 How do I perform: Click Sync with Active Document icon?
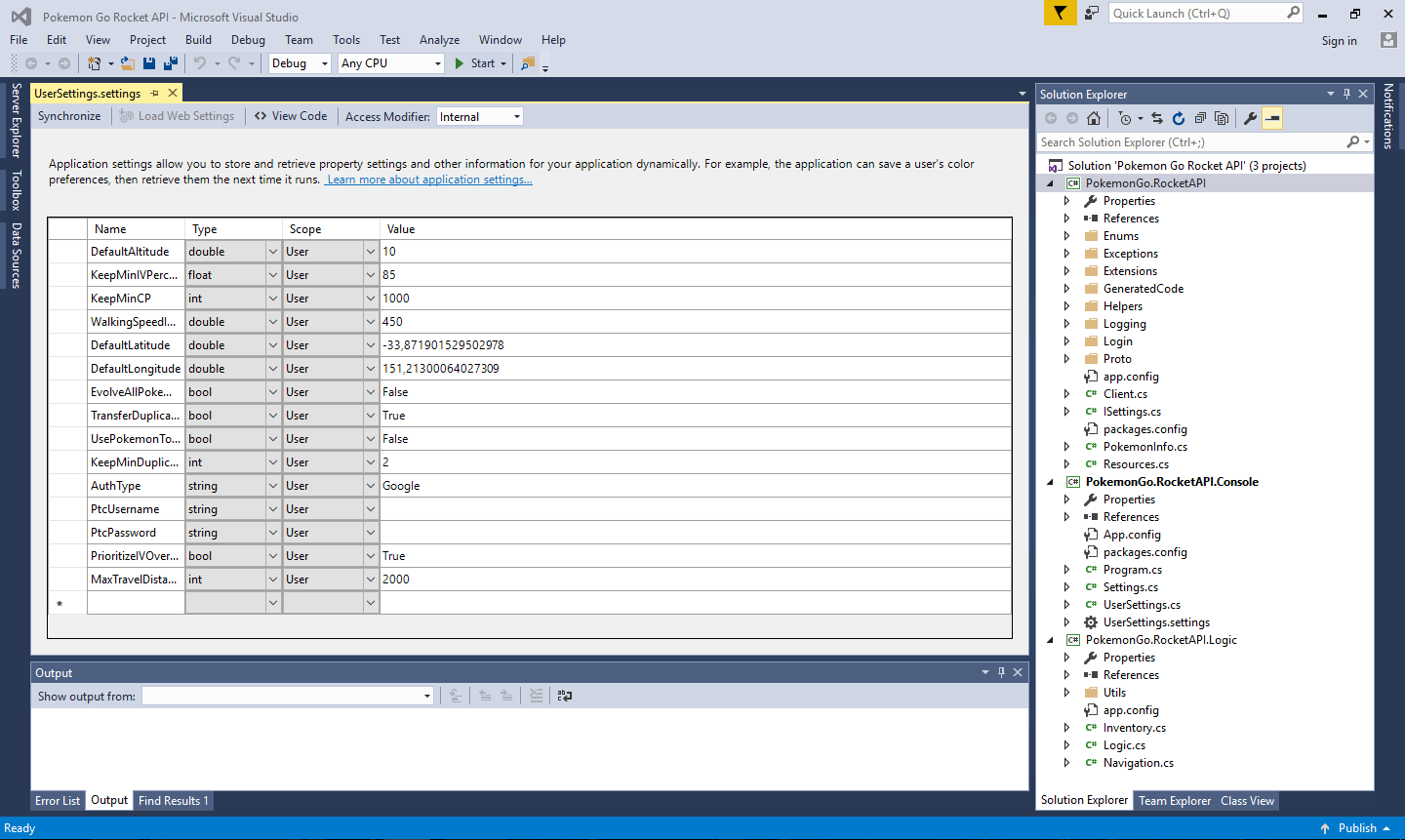[x=1157, y=118]
